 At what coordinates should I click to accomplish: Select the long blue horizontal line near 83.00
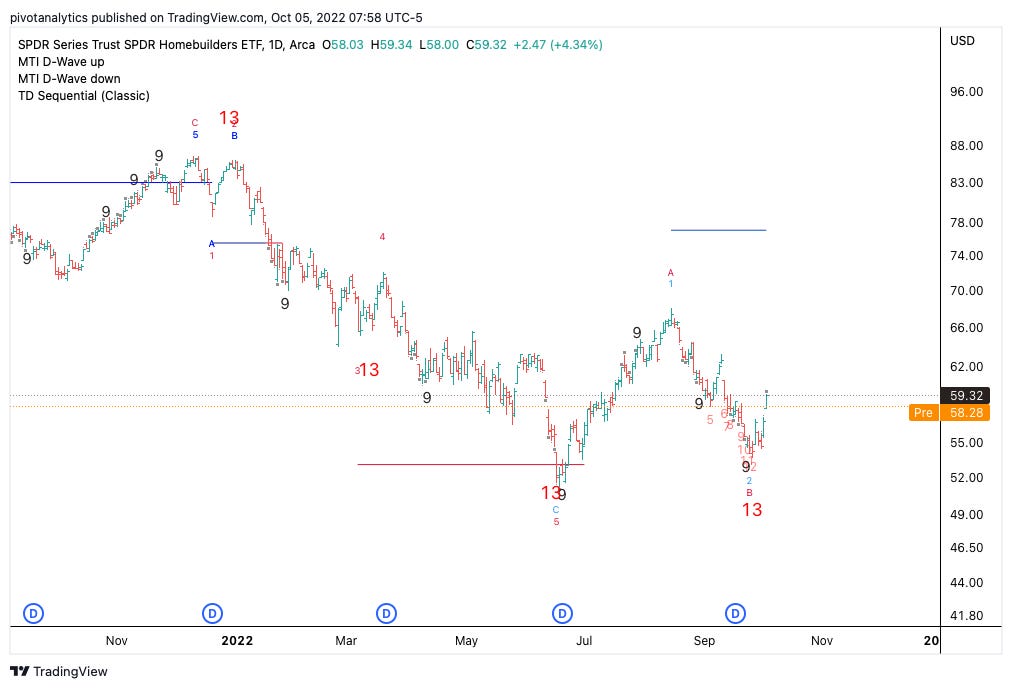(111, 183)
